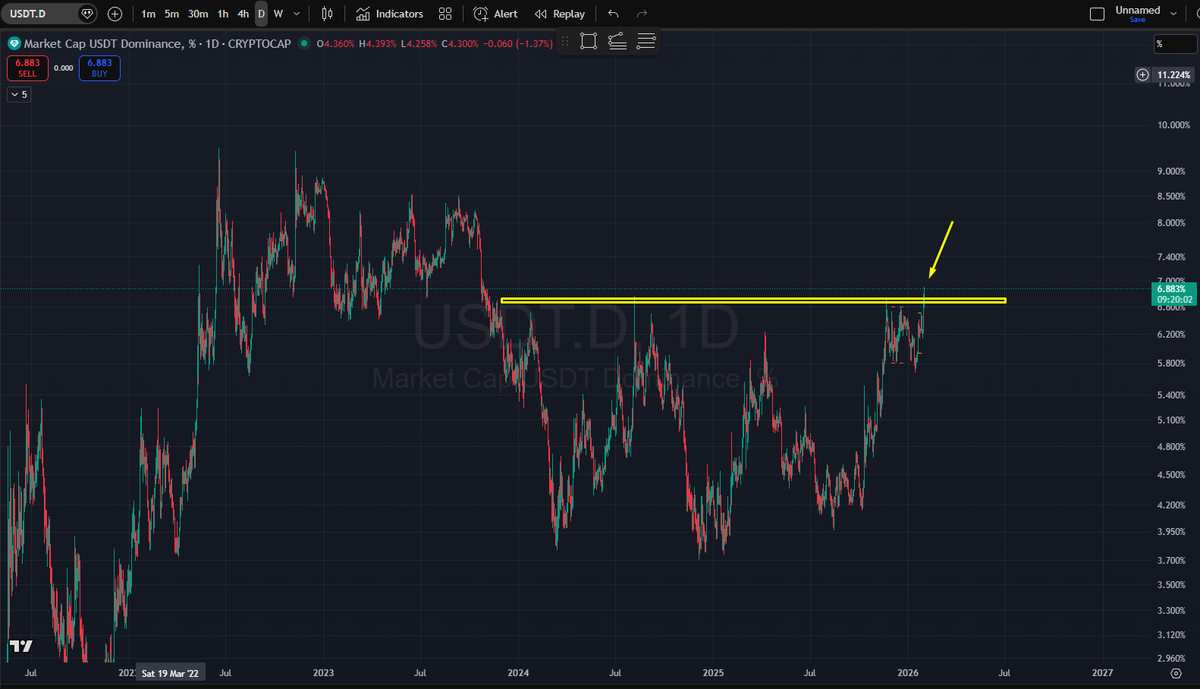Choose the 4h timeframe
Viewport: 1200px width, 689px height.
pyautogui.click(x=243, y=14)
